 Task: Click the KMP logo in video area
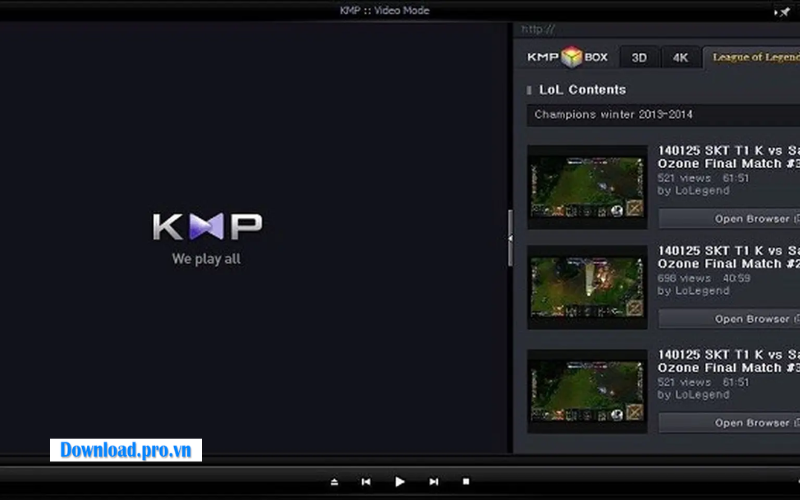point(207,226)
